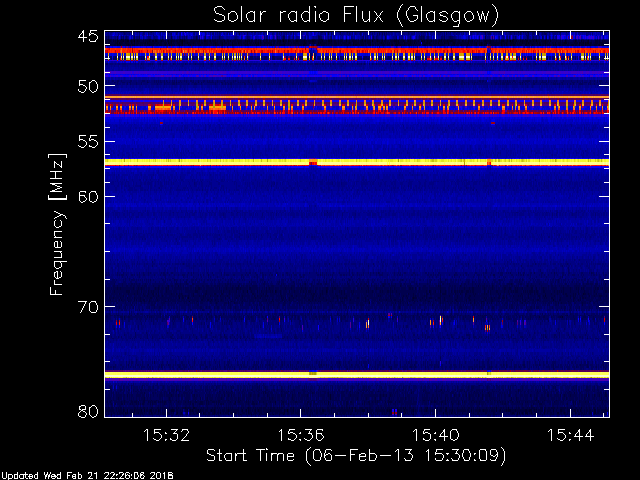Select the "Frequency [MHz]" y-axis label
640x480 pixels.
coord(57,224)
